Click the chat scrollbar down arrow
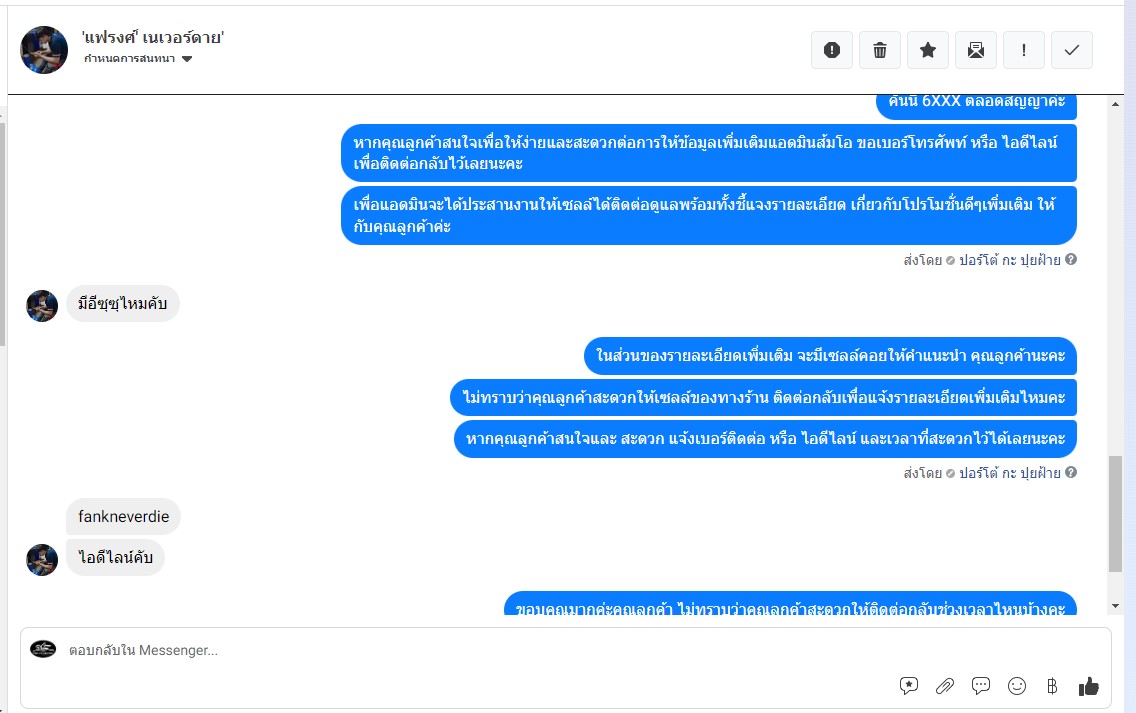The width and height of the screenshot is (1136, 713). tap(1115, 606)
